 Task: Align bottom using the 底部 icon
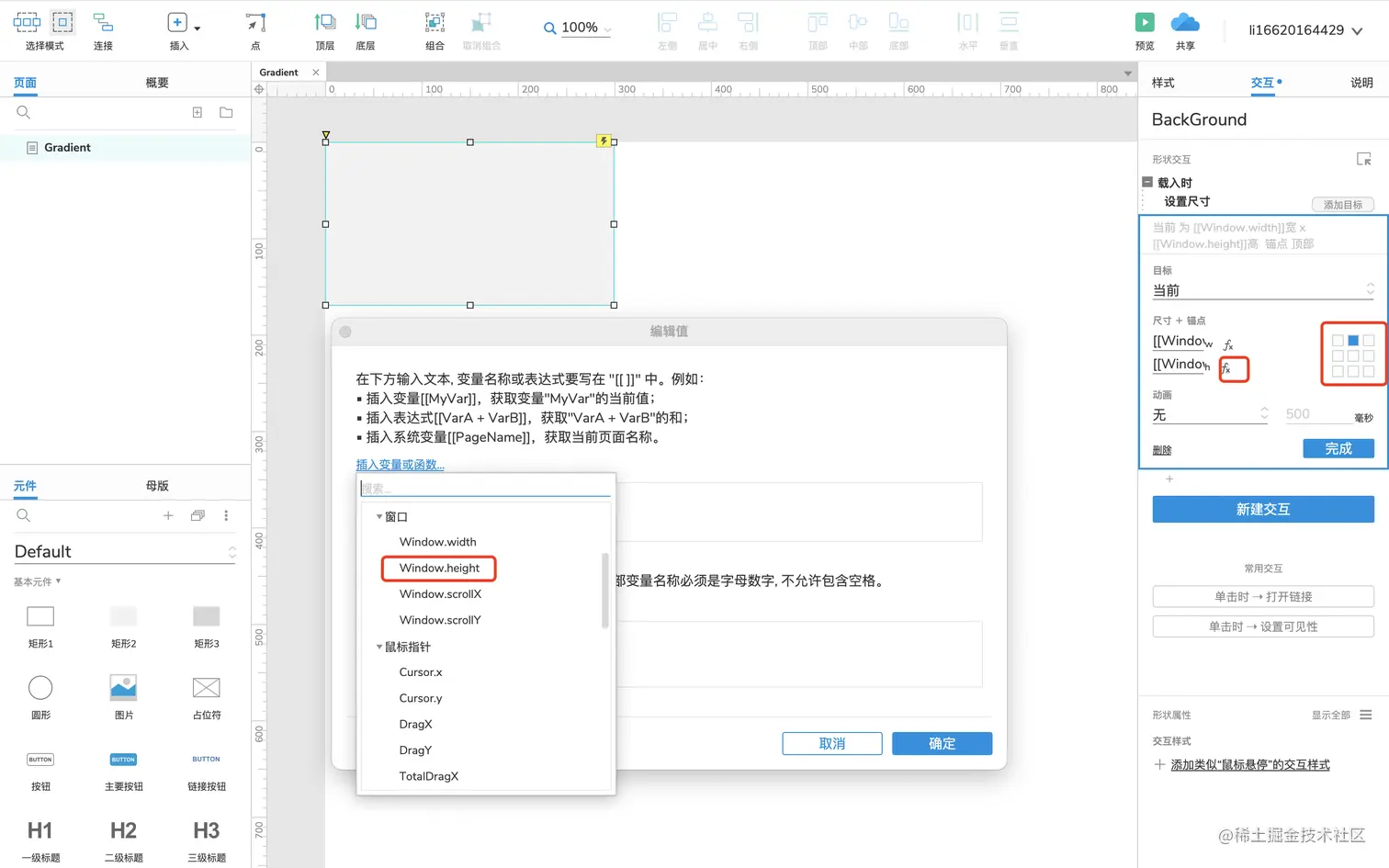pos(898,22)
